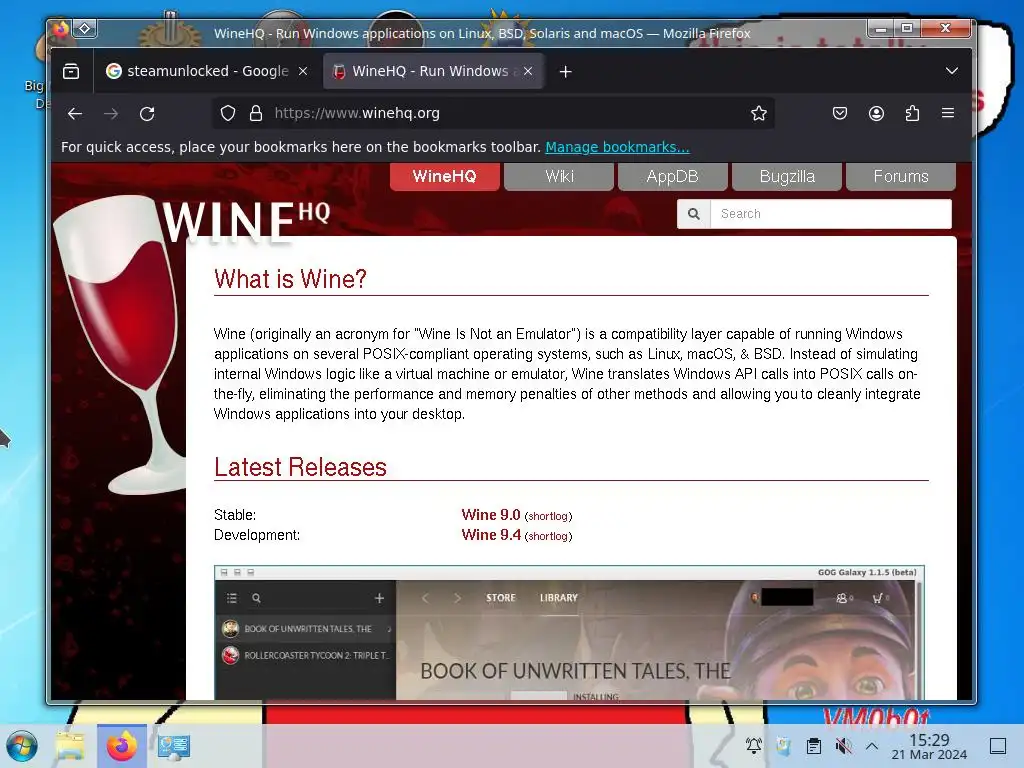Open the notifications bell tray icon
Image resolution: width=1024 pixels, height=768 pixels.
(x=754, y=746)
